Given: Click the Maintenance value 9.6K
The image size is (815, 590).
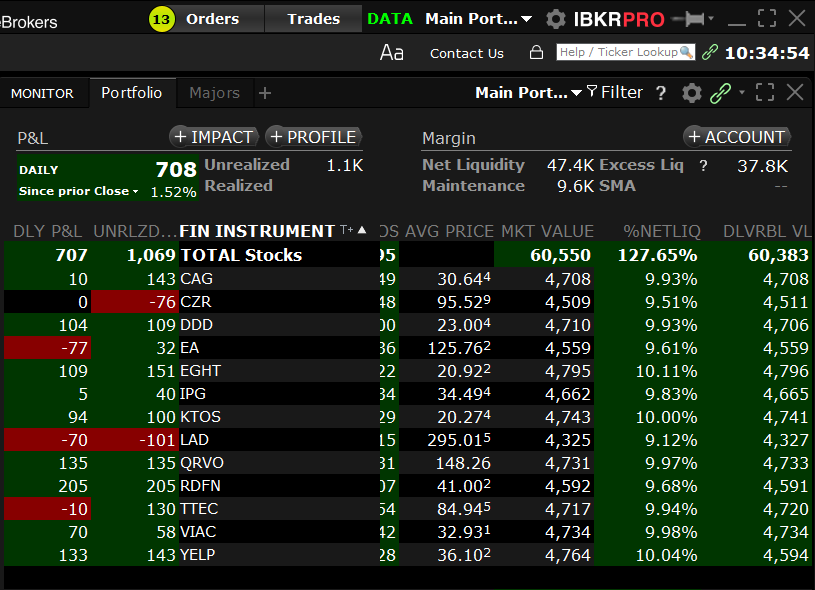Looking at the screenshot, I should point(575,186).
